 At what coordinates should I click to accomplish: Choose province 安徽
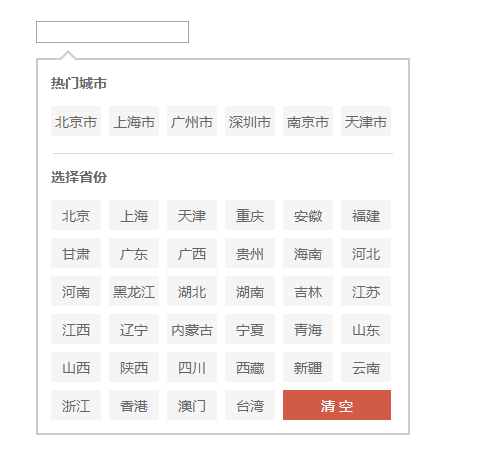[308, 215]
